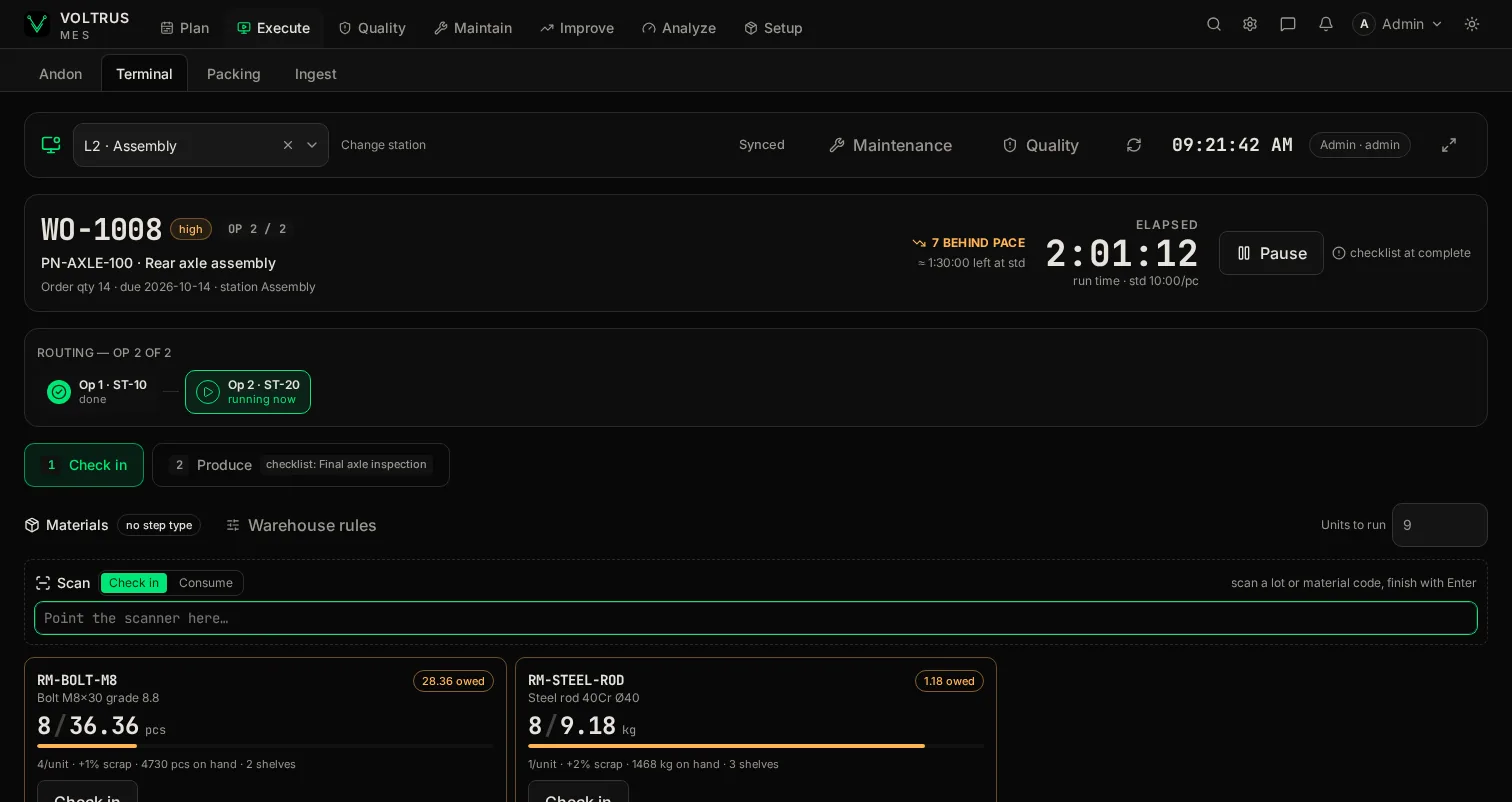This screenshot has width=1512, height=802.
Task: Click the Warehouse rules sliders icon
Action: pyautogui.click(x=233, y=525)
